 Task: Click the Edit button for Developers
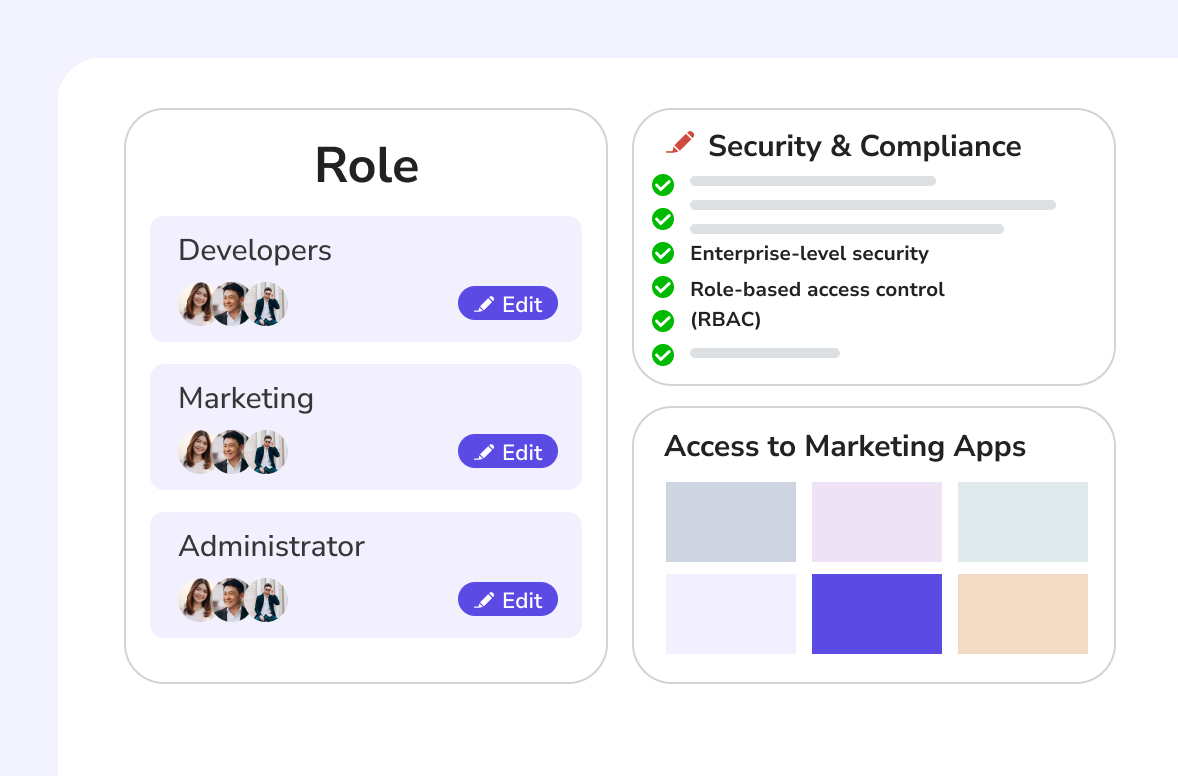click(507, 303)
